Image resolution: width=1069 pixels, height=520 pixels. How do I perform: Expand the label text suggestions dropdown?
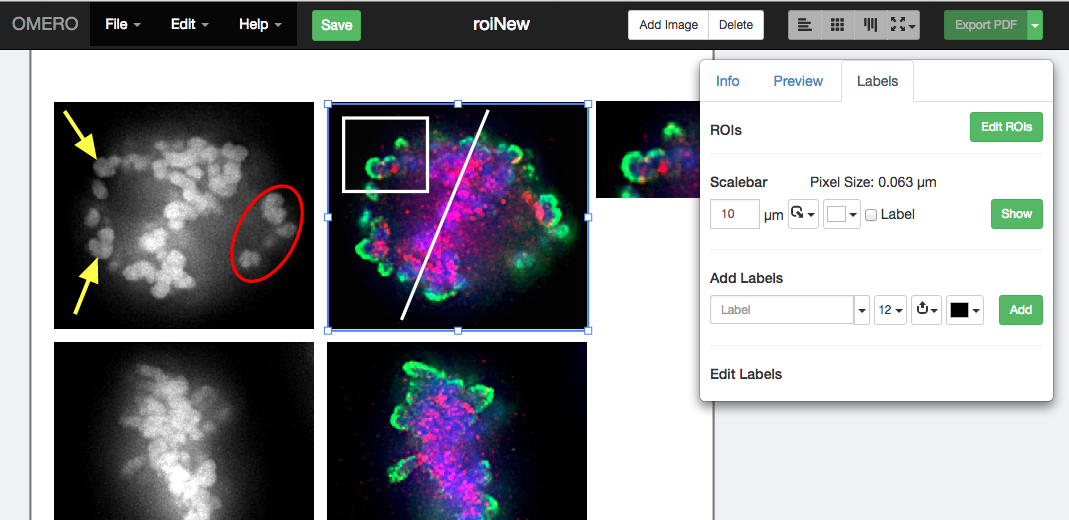(x=862, y=310)
